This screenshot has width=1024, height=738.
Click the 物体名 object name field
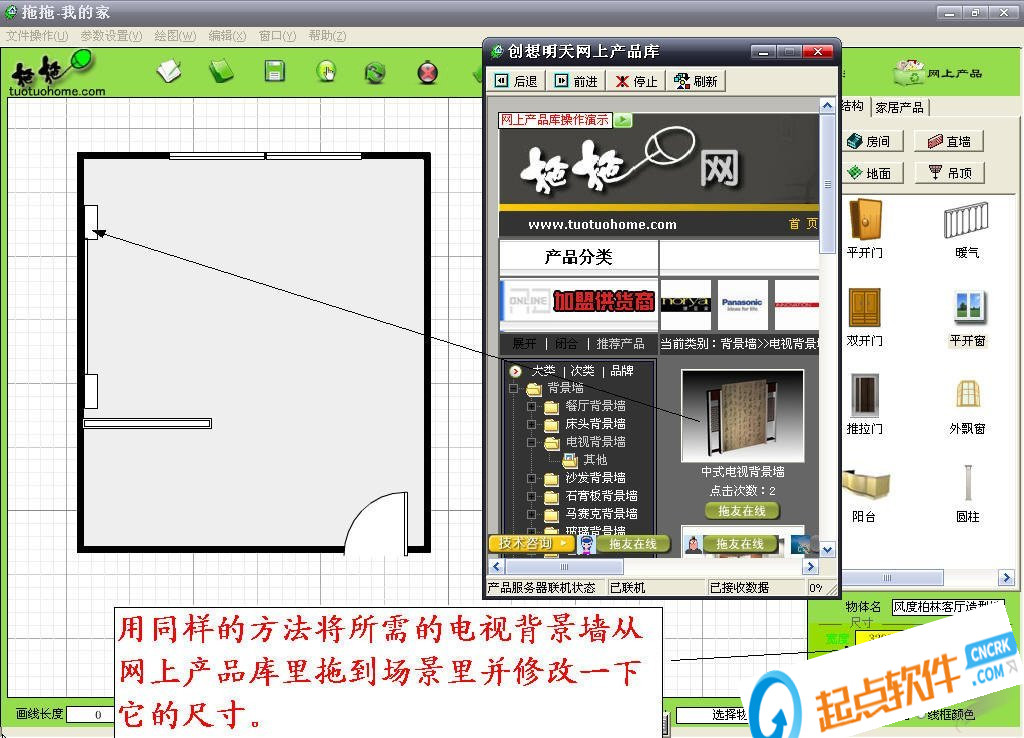pyautogui.click(x=947, y=607)
